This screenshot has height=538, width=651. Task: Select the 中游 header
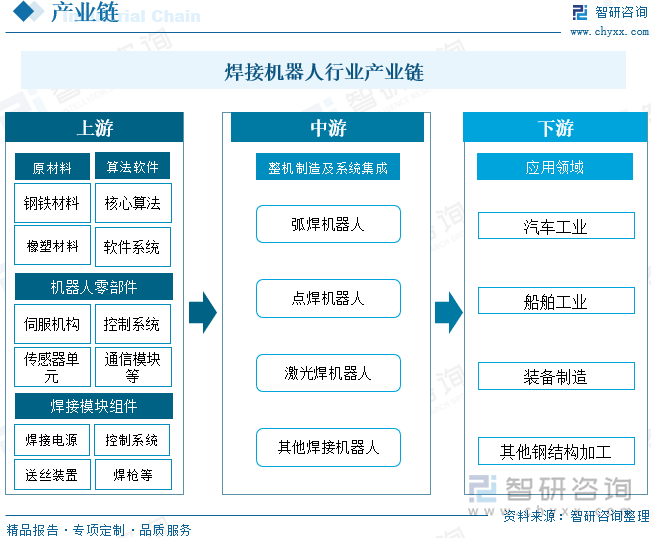pos(328,127)
